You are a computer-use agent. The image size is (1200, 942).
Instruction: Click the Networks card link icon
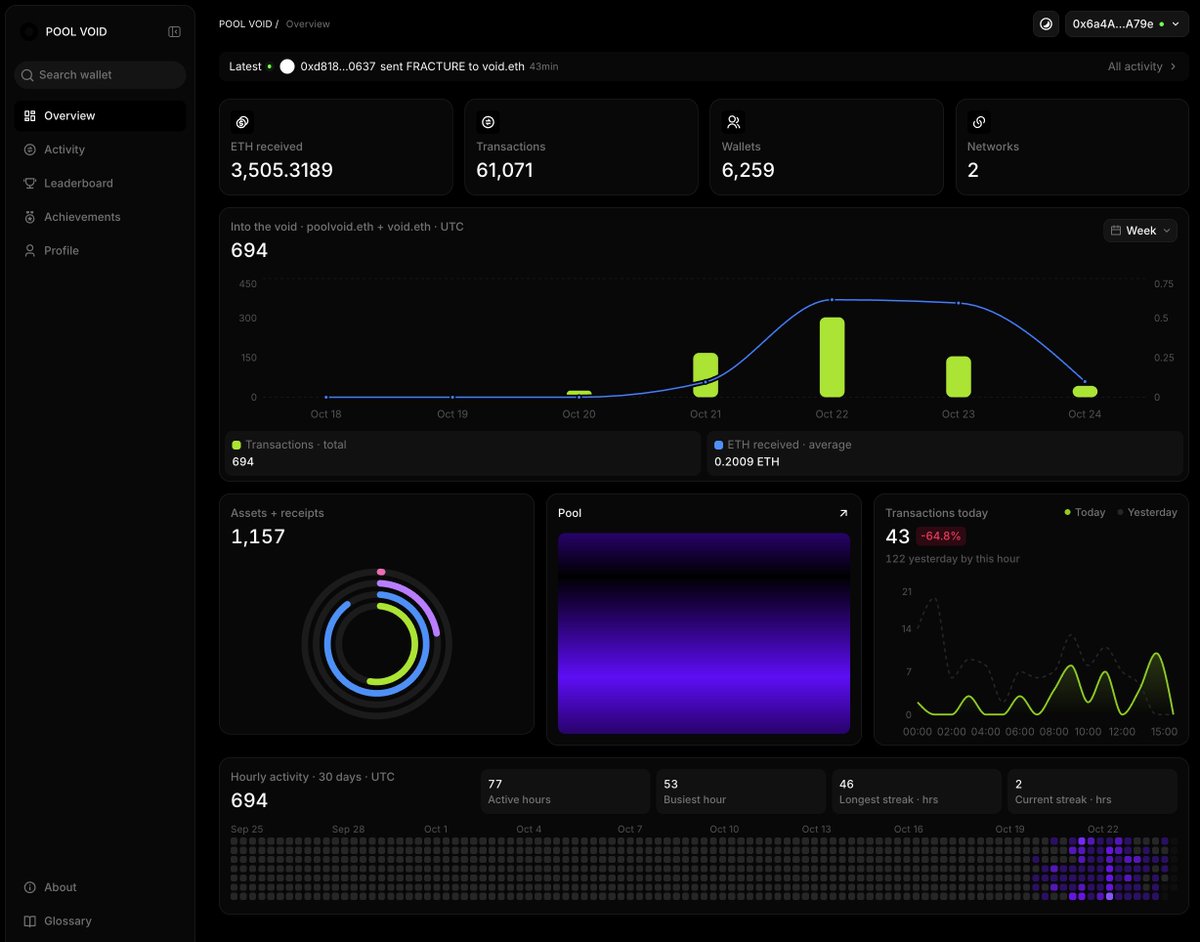coord(979,122)
